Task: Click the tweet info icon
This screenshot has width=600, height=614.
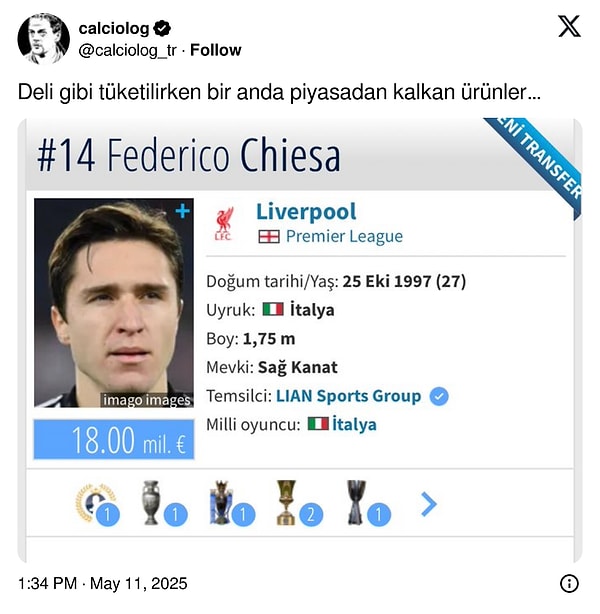Action: (x=568, y=584)
